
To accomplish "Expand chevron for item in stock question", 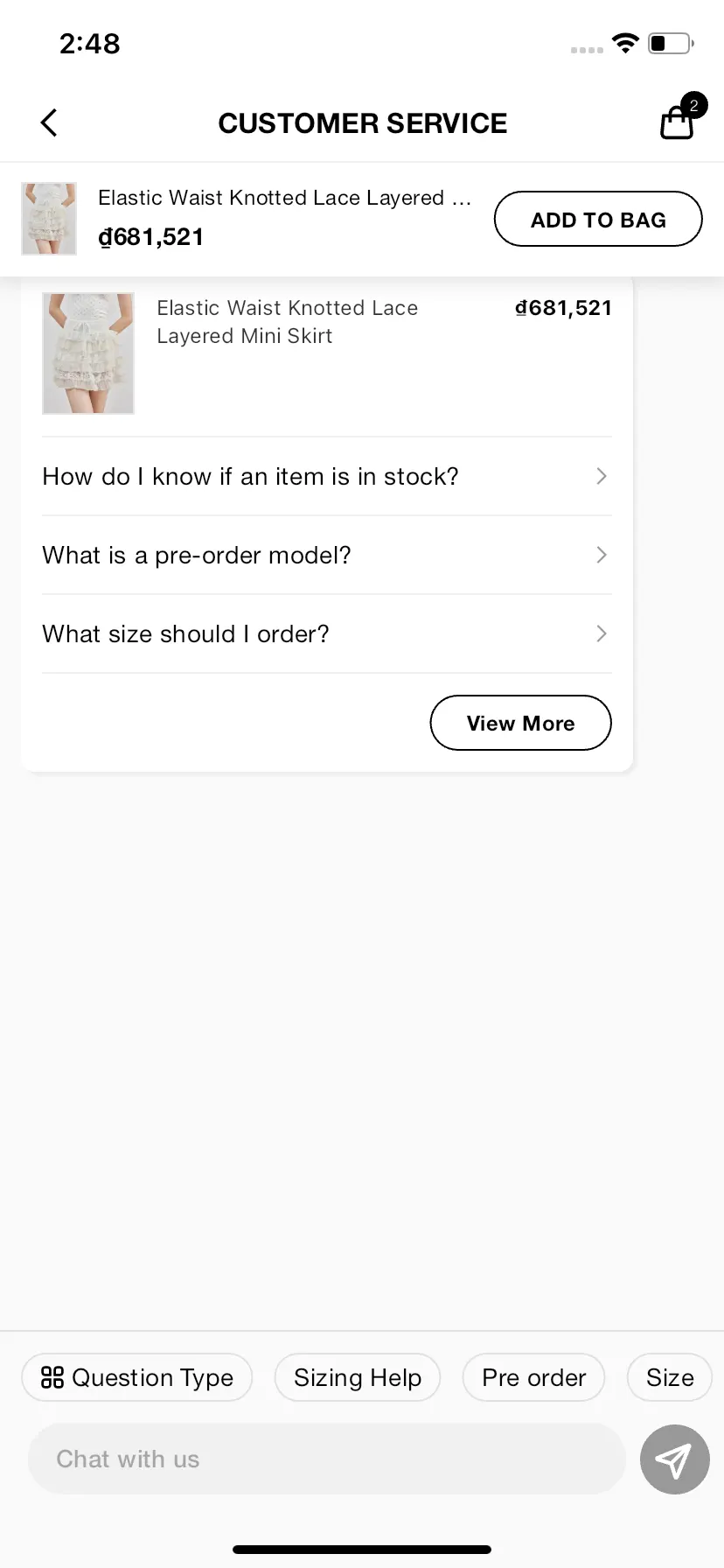I will coord(602,476).
